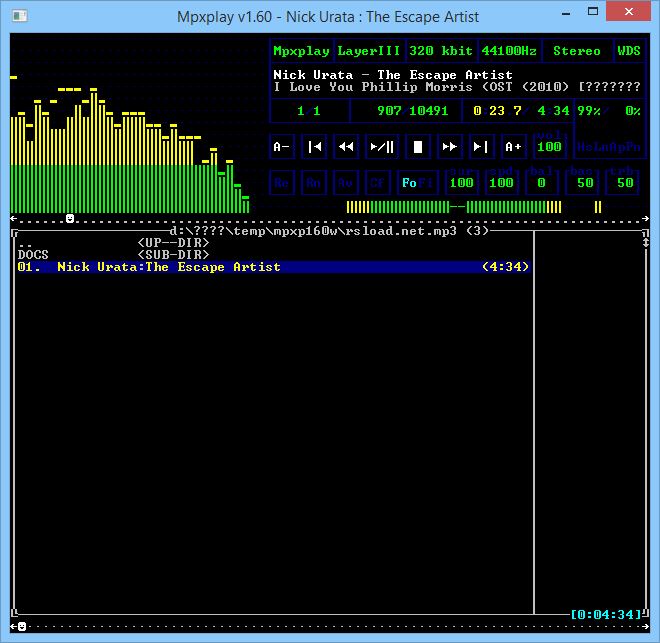Click the bal 0 balance value
660x643 pixels.
[x=542, y=181]
